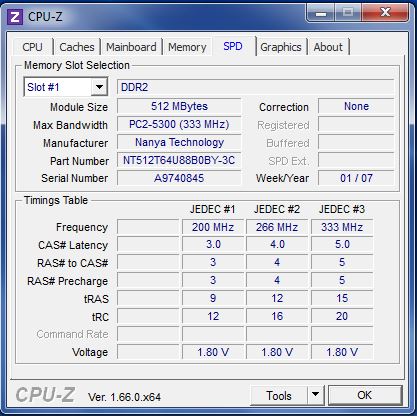Click the empty Buffered field
417x416 pixels.
[x=356, y=143]
